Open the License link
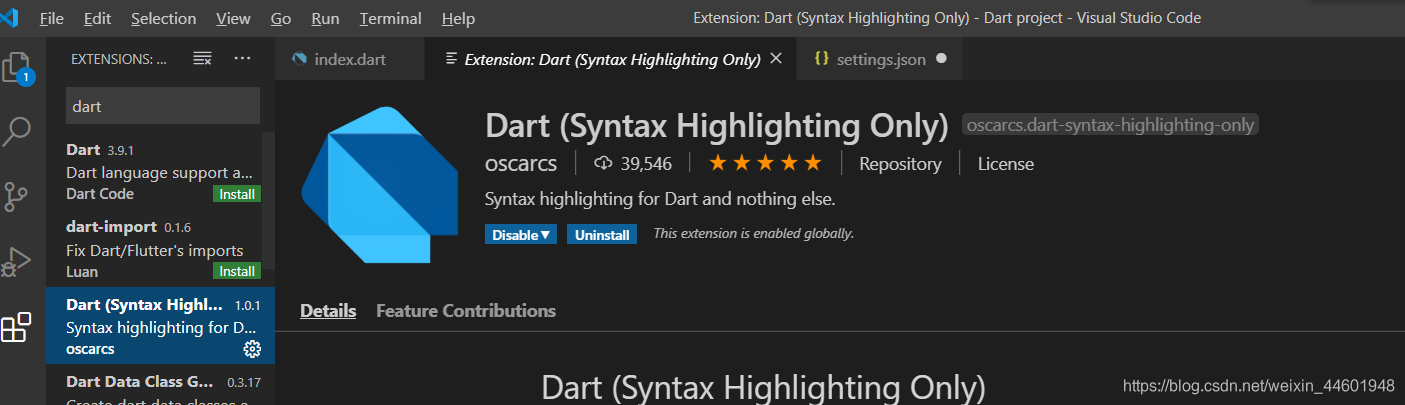 click(1006, 164)
